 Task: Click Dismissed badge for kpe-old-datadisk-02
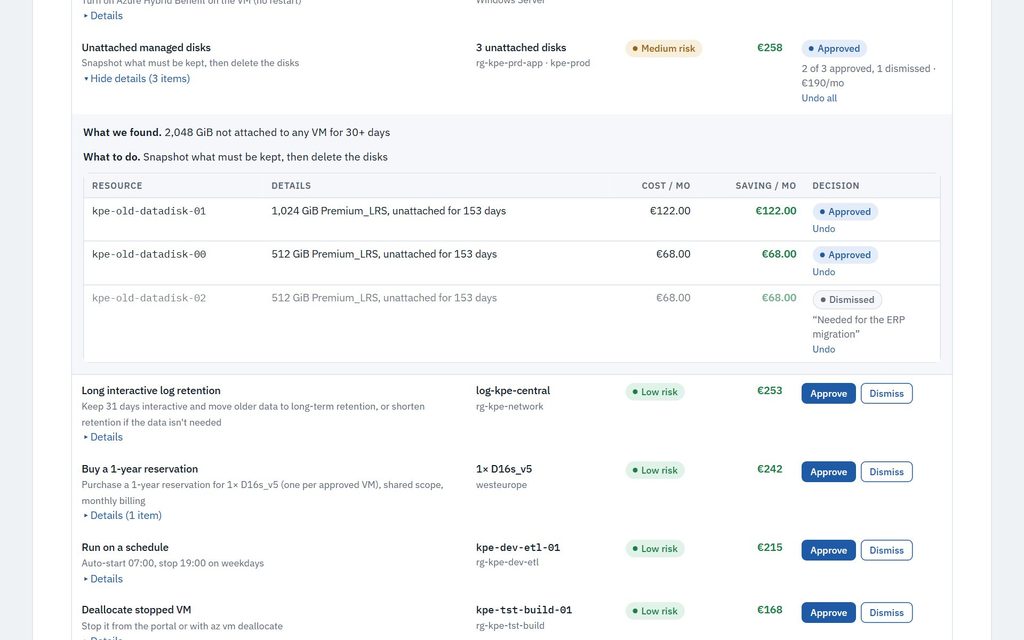[847, 300]
